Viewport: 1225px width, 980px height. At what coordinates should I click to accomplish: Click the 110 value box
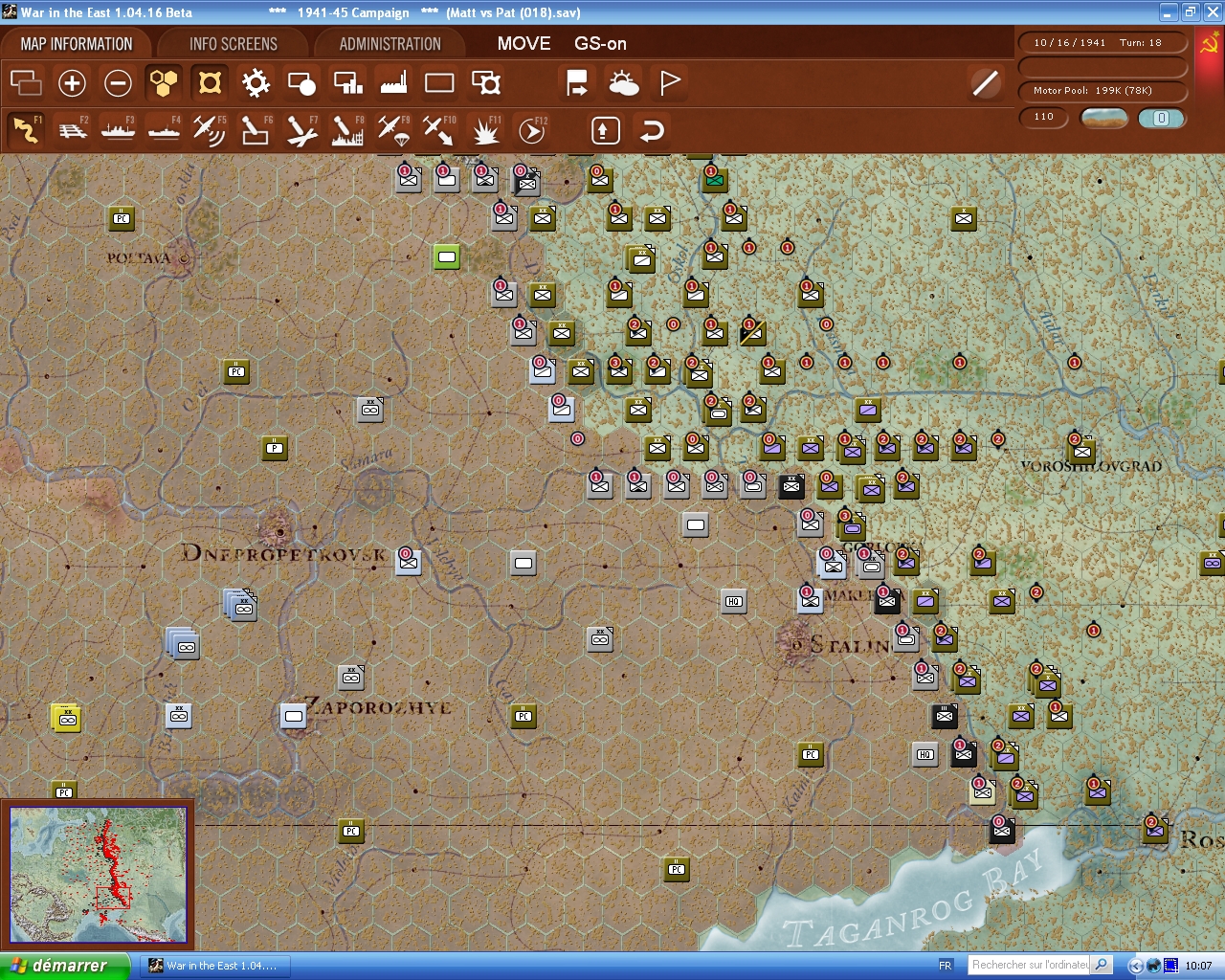pyautogui.click(x=1044, y=118)
